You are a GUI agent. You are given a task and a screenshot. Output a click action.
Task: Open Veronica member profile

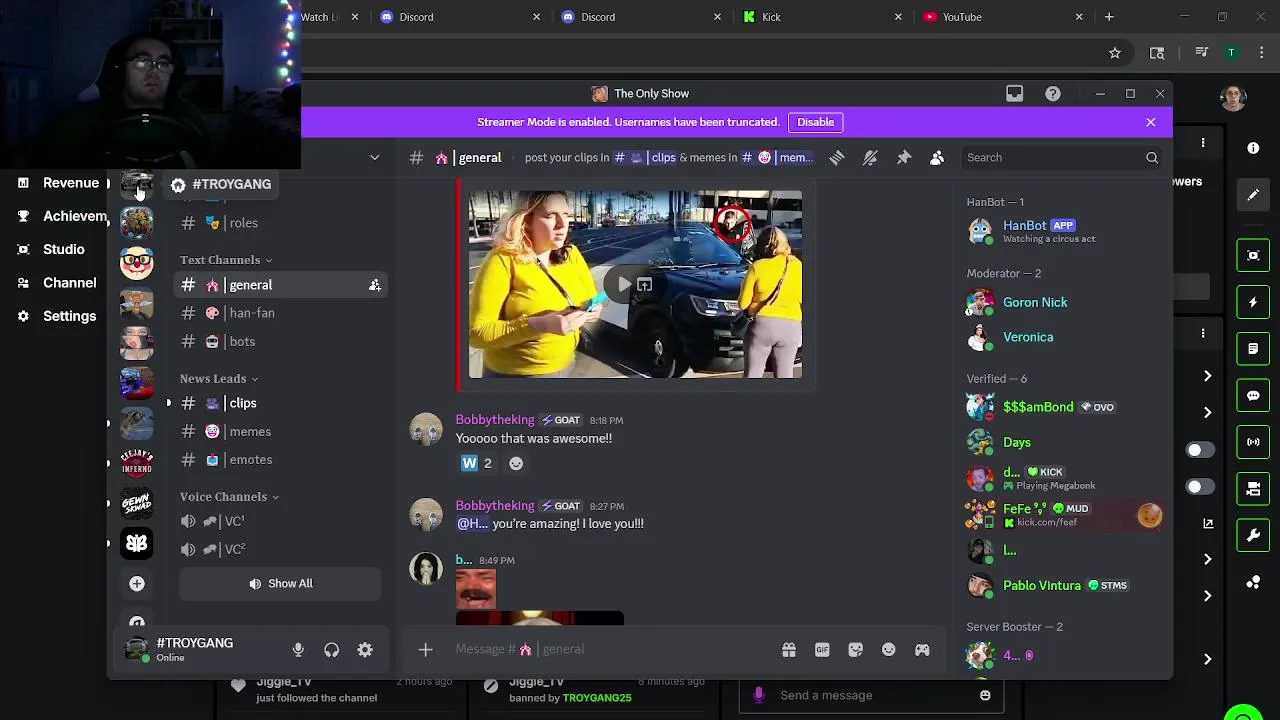pos(1062,337)
